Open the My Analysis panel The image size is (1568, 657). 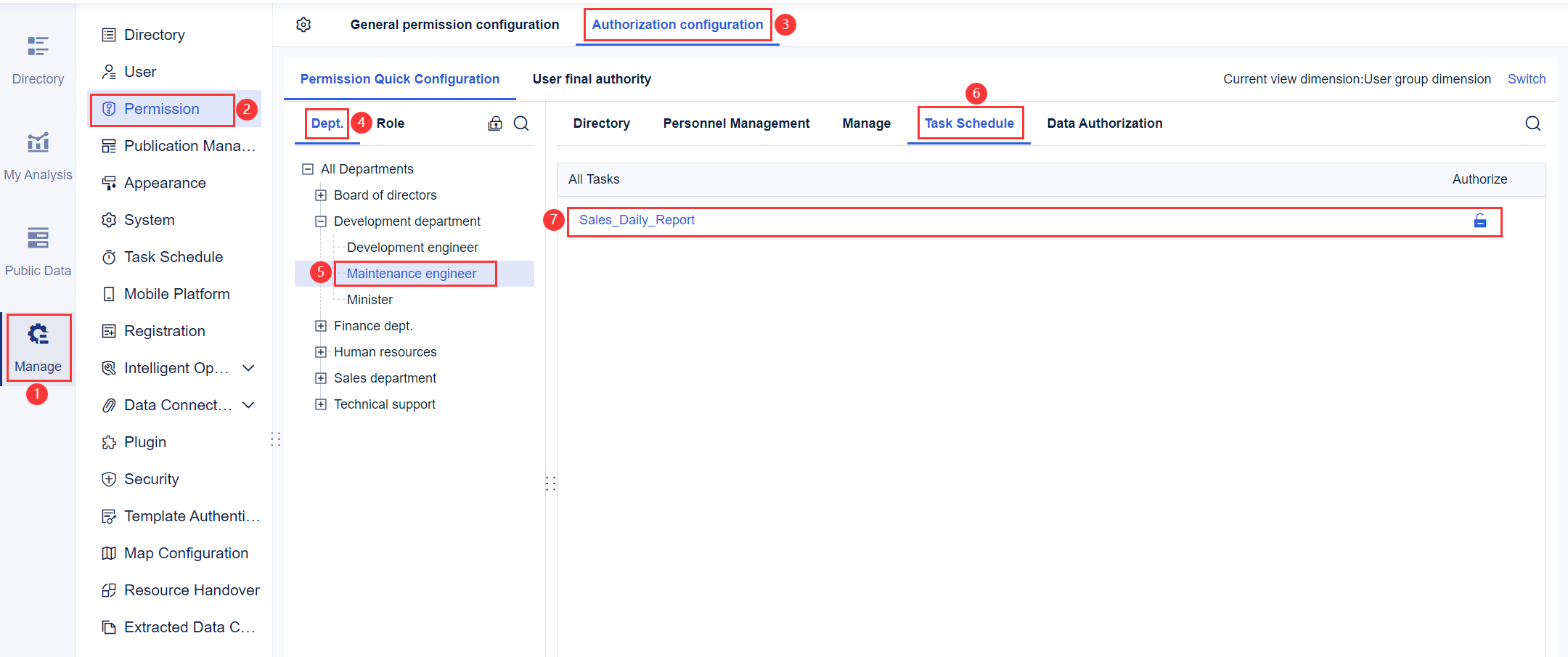[38, 154]
